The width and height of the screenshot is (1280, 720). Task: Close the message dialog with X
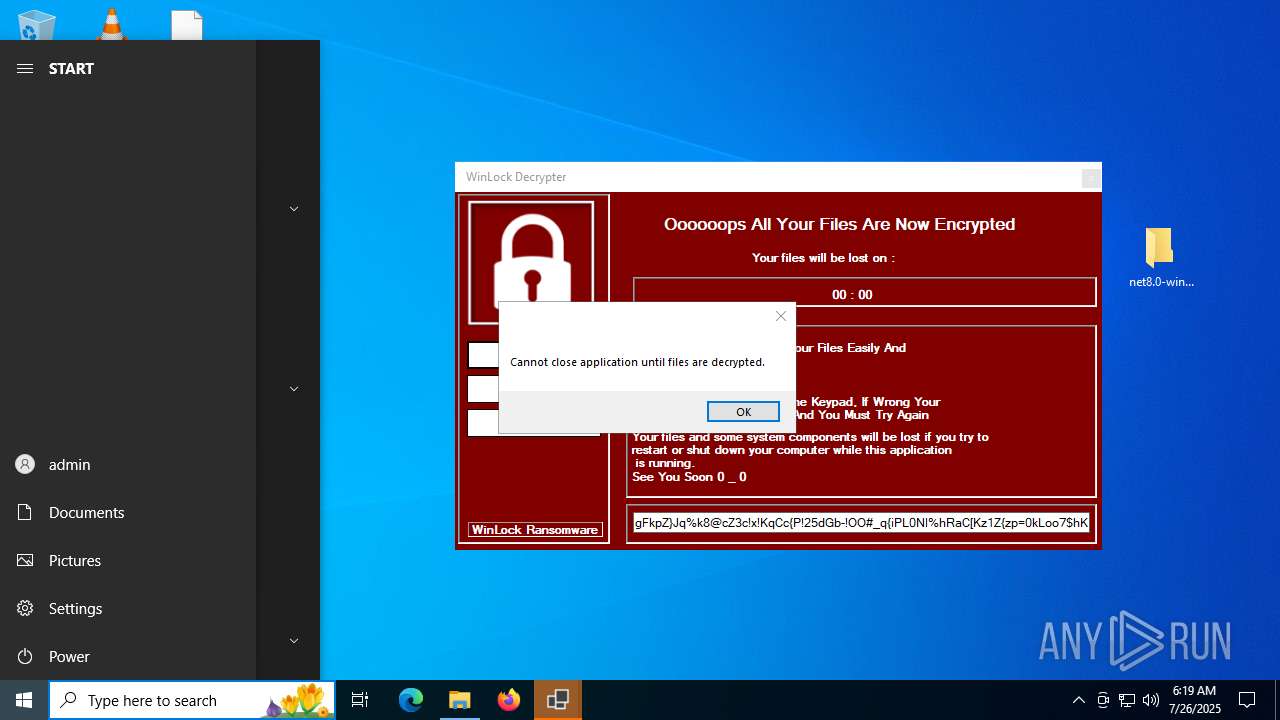781,316
